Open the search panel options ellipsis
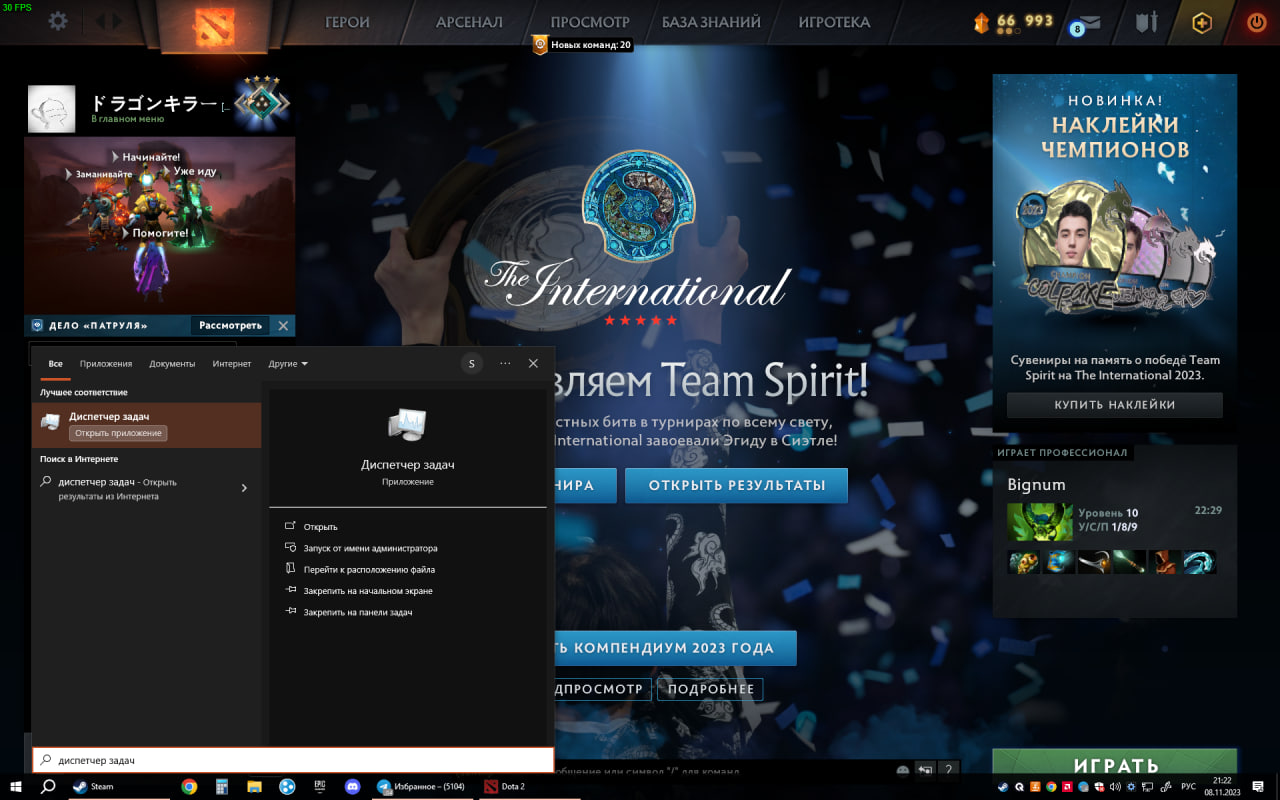The width and height of the screenshot is (1280, 800). pyautogui.click(x=505, y=363)
